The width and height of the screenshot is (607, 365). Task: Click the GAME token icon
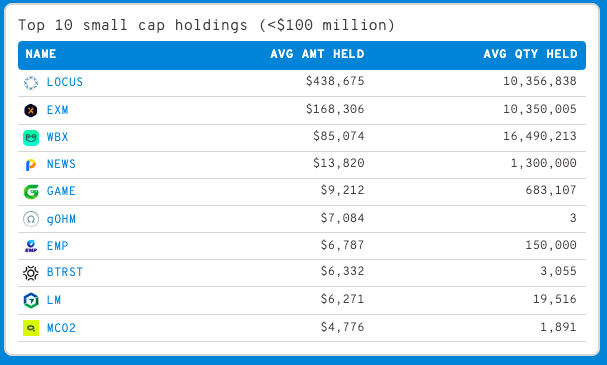click(x=31, y=192)
